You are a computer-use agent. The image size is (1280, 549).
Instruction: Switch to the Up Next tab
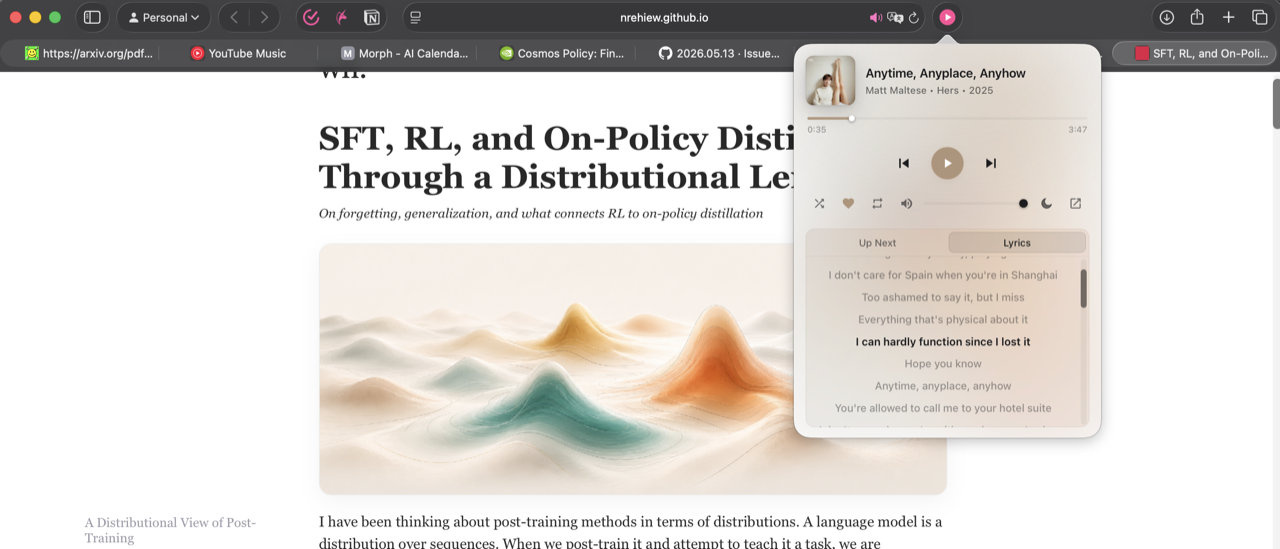(877, 242)
